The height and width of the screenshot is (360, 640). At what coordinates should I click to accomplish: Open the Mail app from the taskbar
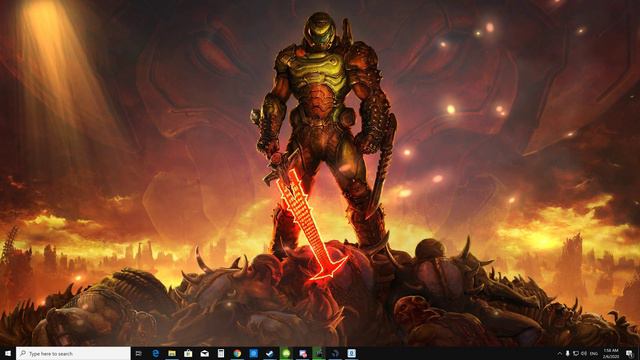click(204, 353)
